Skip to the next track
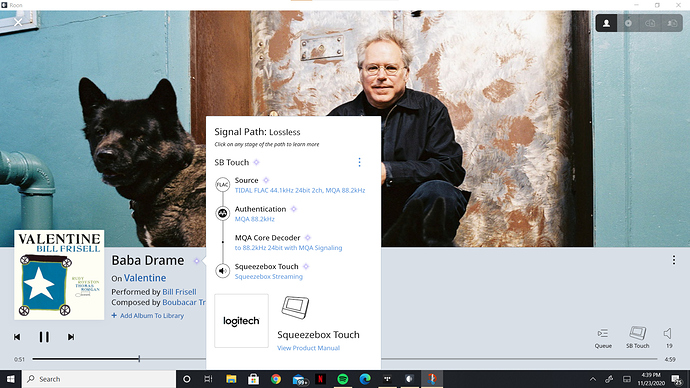This screenshot has height=388, width=690. tap(71, 337)
